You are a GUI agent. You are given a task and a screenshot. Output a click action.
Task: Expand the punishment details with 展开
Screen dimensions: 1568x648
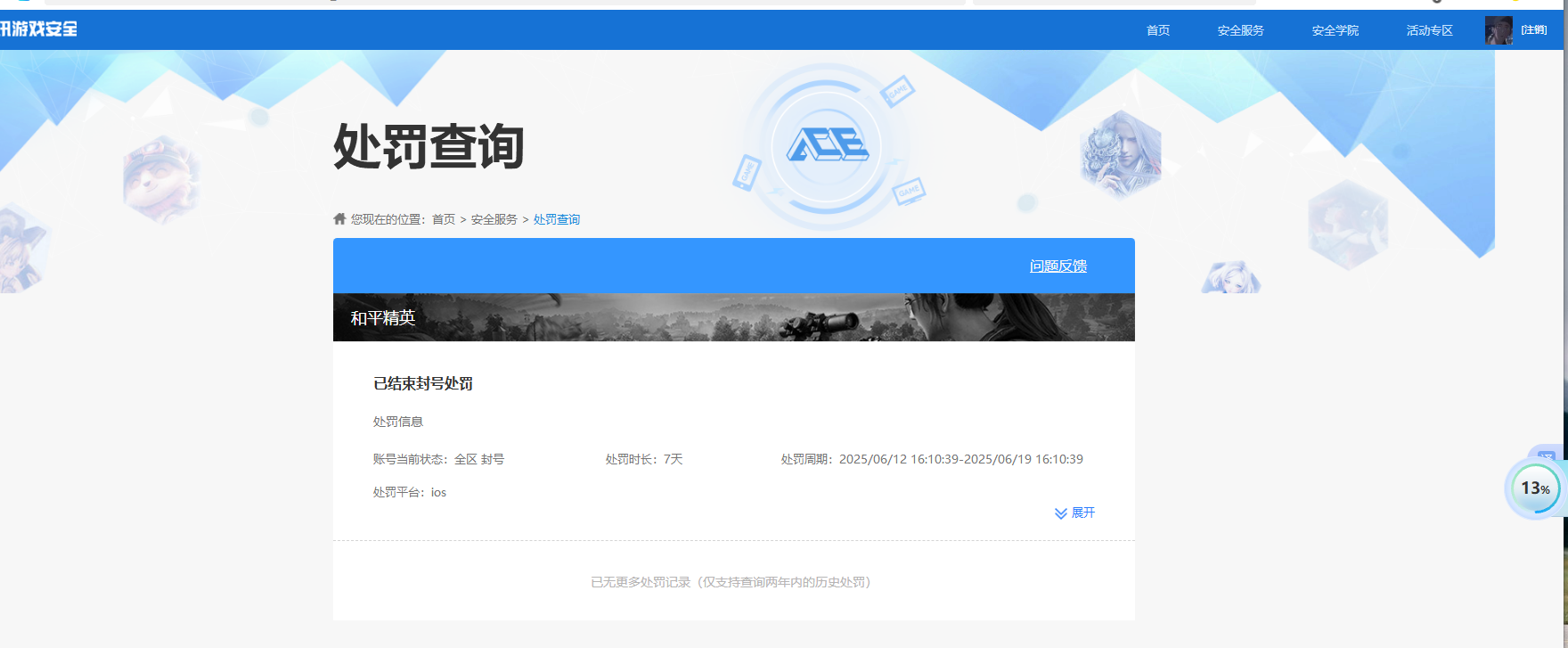[x=1074, y=513]
